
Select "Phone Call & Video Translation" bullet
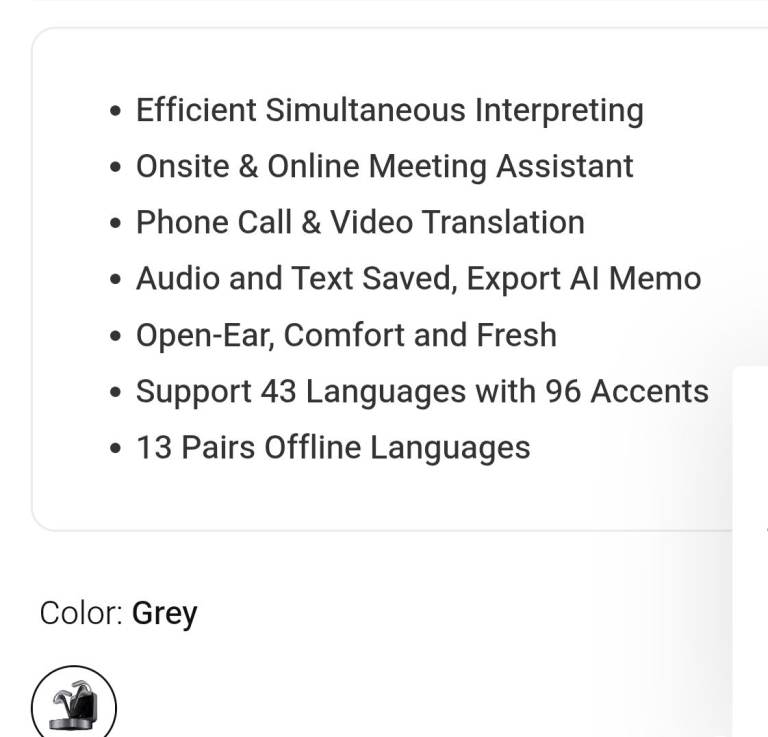click(x=360, y=222)
